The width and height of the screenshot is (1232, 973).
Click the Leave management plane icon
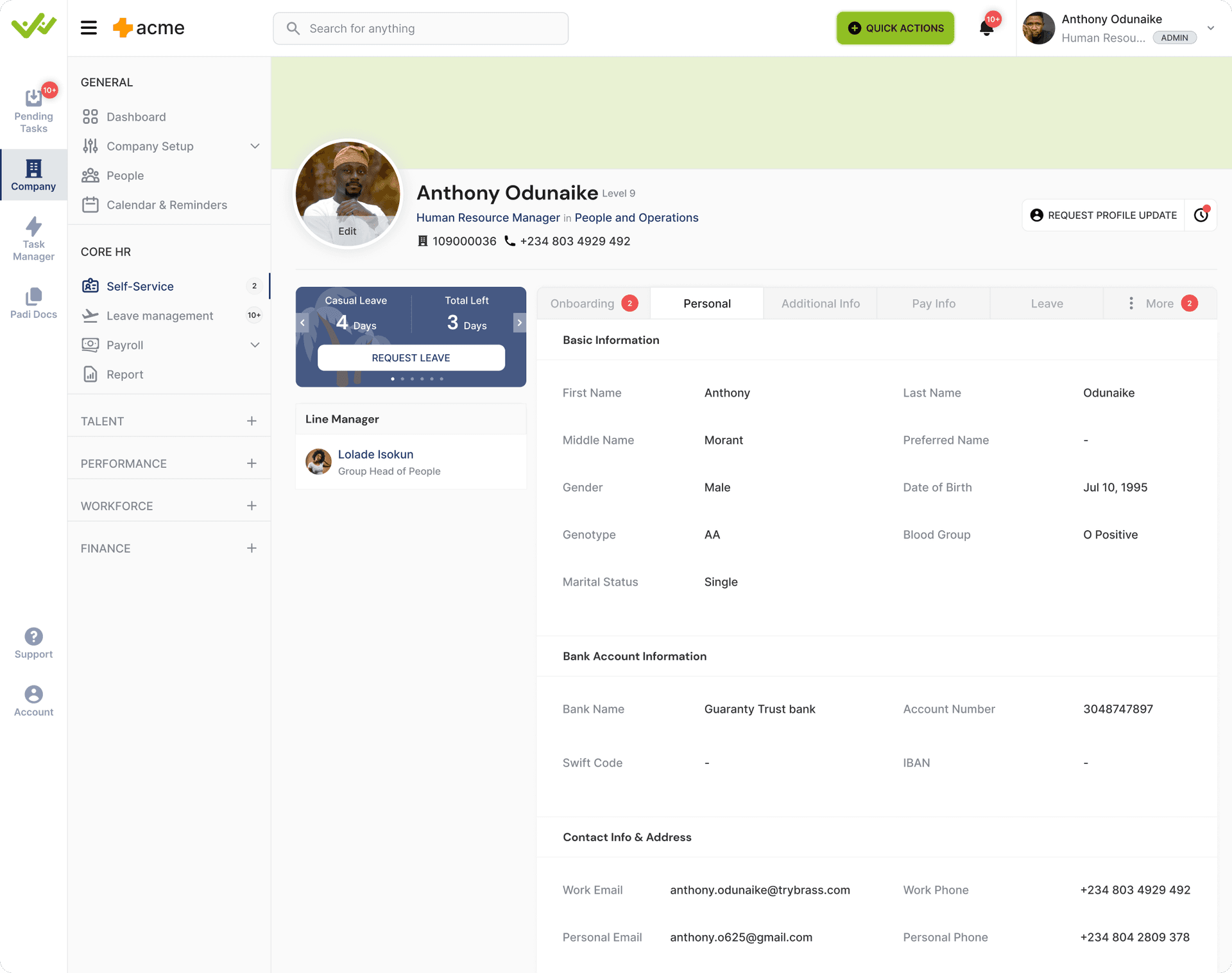point(90,315)
